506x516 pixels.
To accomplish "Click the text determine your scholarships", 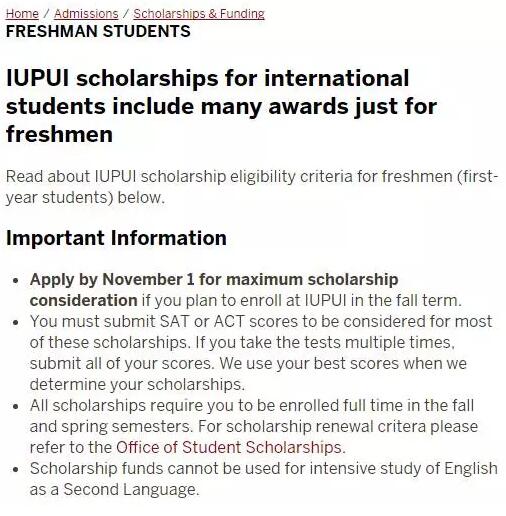I will click(137, 385).
